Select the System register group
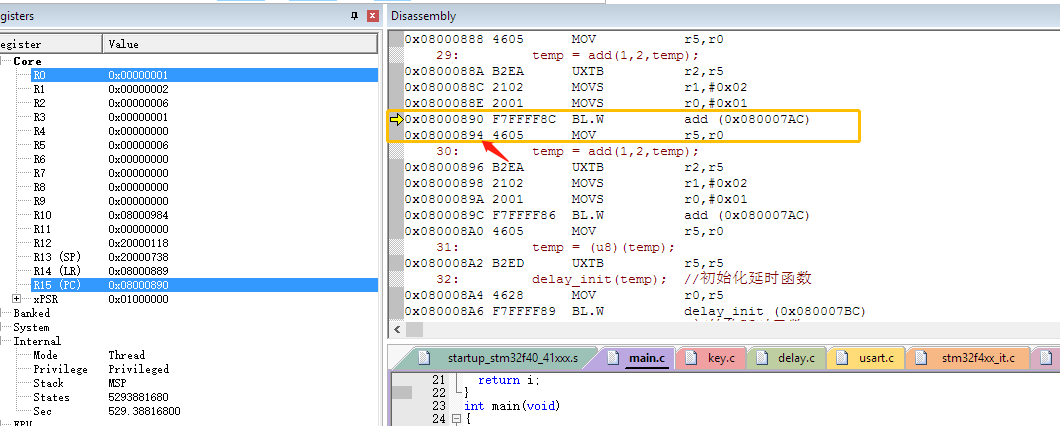 coord(31,327)
